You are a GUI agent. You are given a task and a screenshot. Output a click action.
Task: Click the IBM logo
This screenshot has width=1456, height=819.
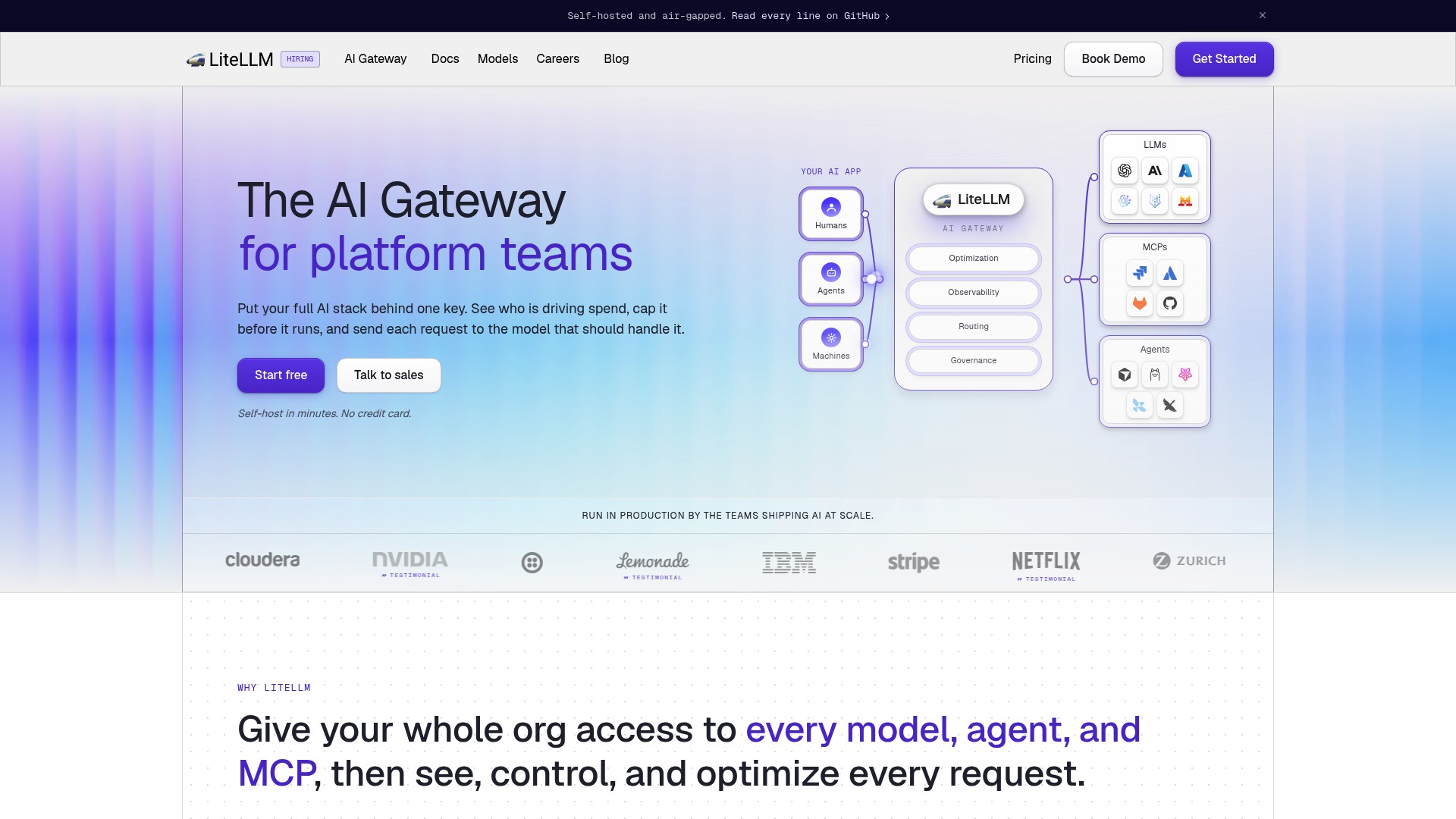[789, 563]
